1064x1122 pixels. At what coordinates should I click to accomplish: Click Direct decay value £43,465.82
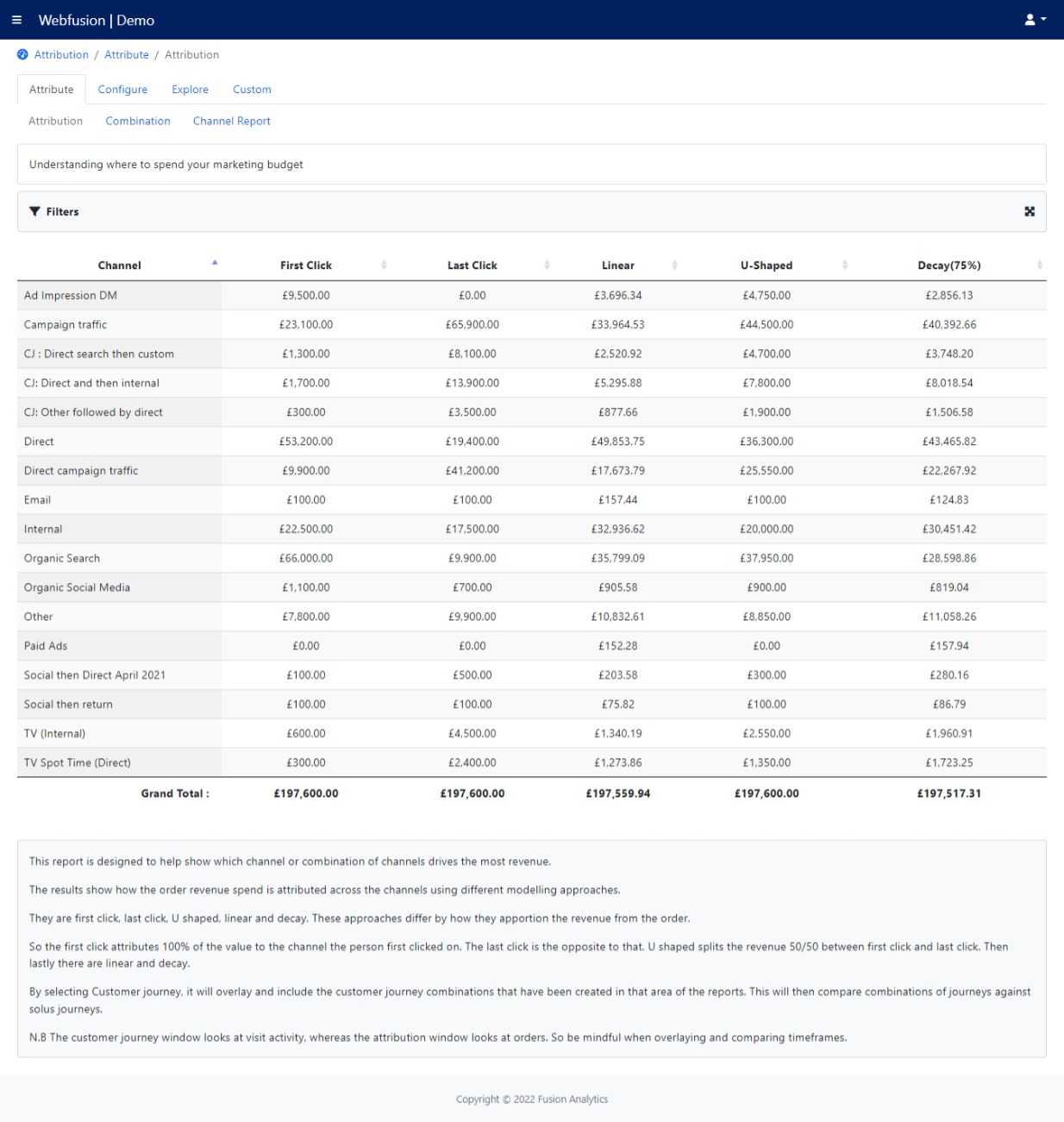coord(949,442)
